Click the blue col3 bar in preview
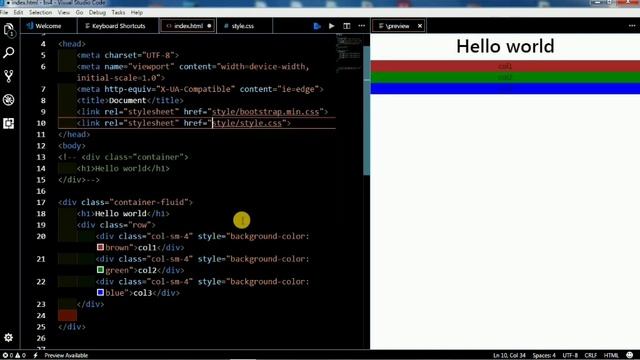The height and width of the screenshot is (360, 640). tap(505, 89)
